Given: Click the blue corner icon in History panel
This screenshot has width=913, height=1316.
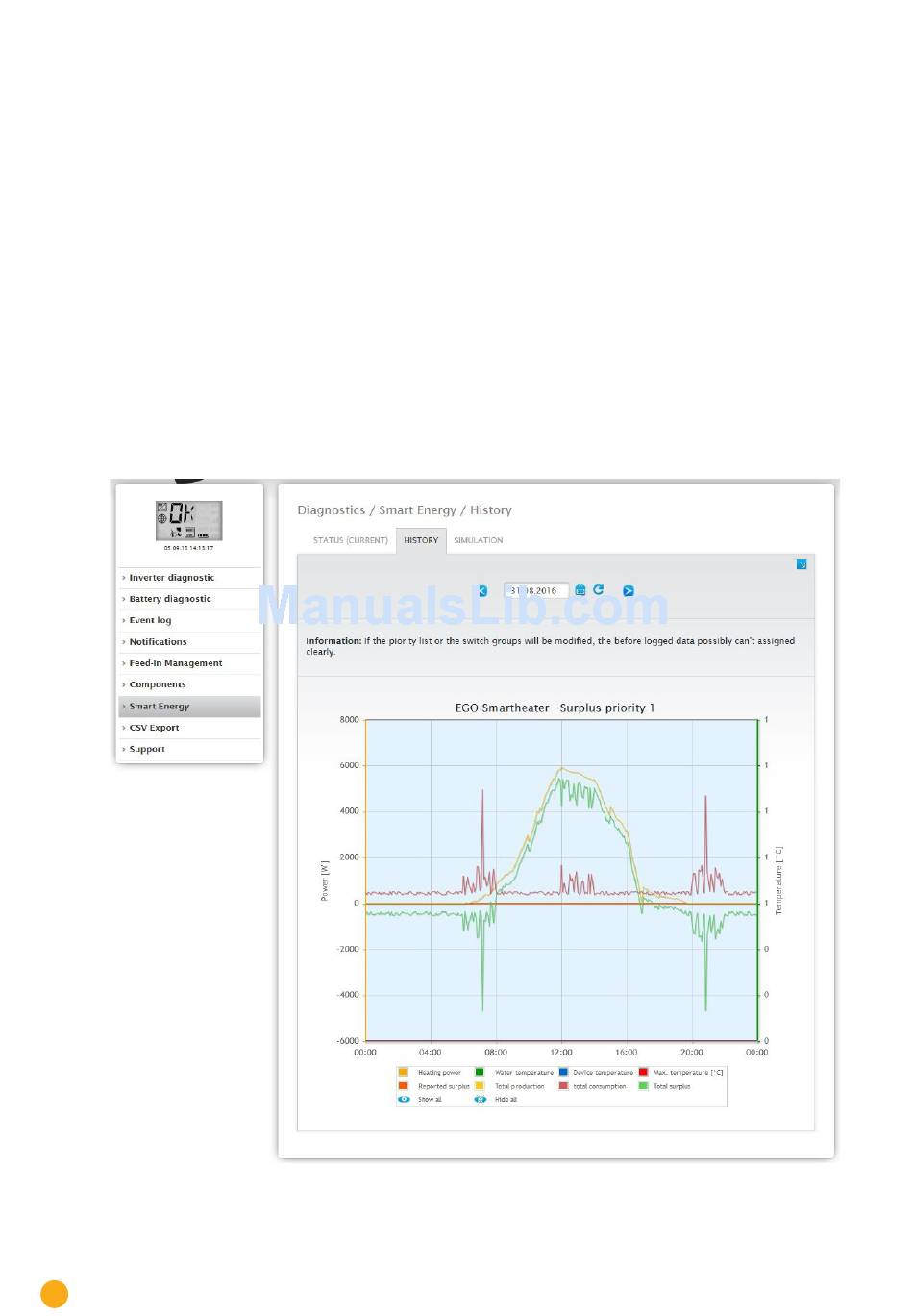Looking at the screenshot, I should [x=802, y=564].
